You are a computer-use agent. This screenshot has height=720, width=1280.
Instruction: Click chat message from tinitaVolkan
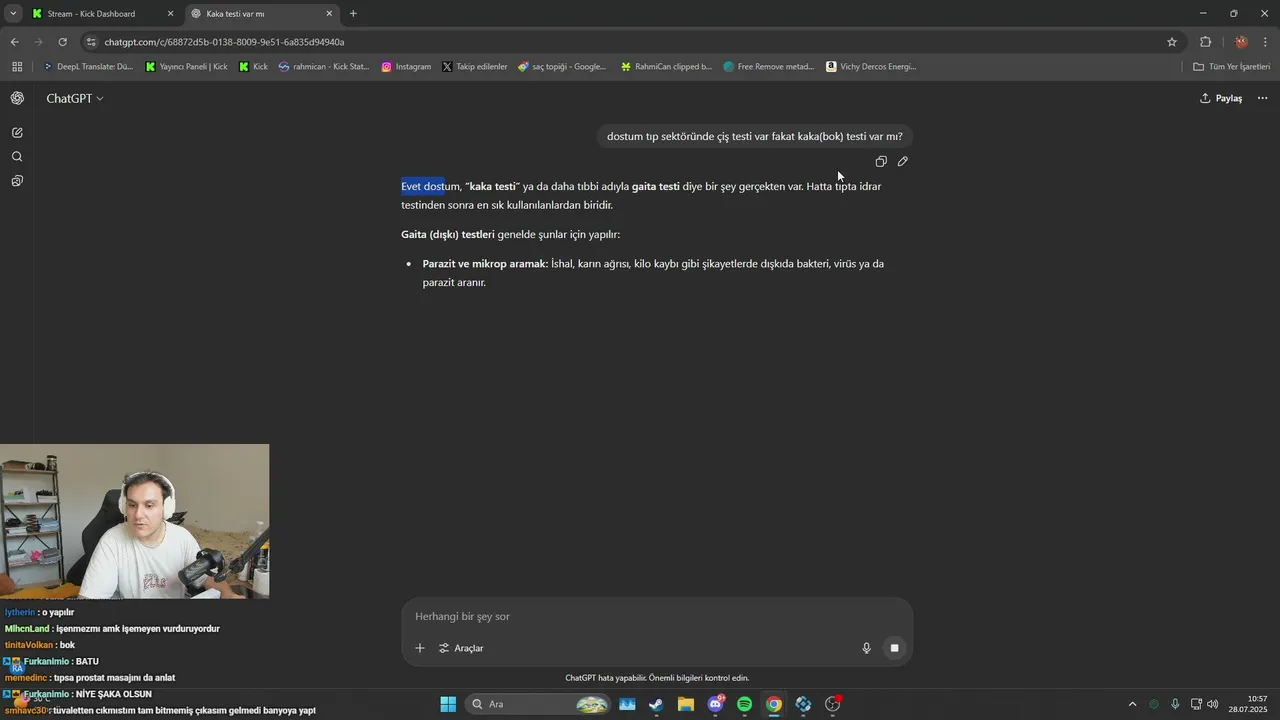(40, 645)
